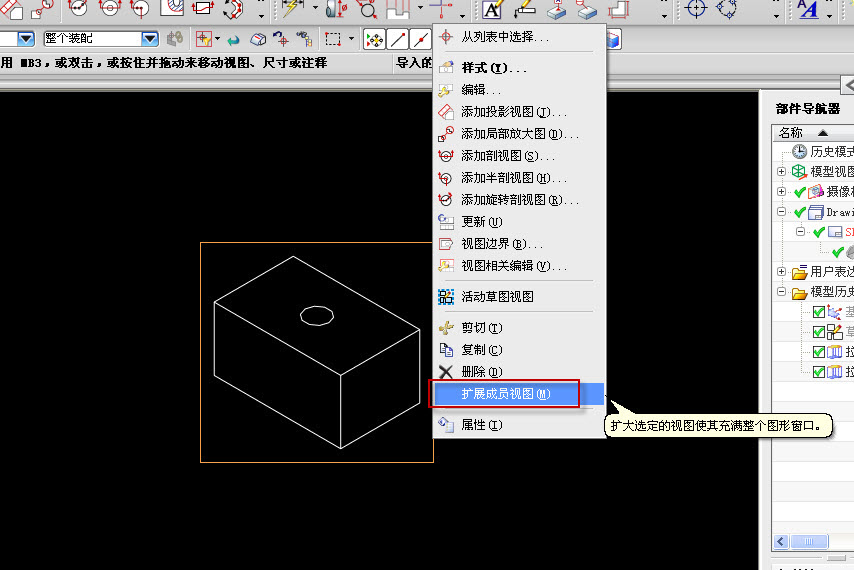Click the 3-point arc dimension tool icon
854x570 pixels.
point(78,8)
